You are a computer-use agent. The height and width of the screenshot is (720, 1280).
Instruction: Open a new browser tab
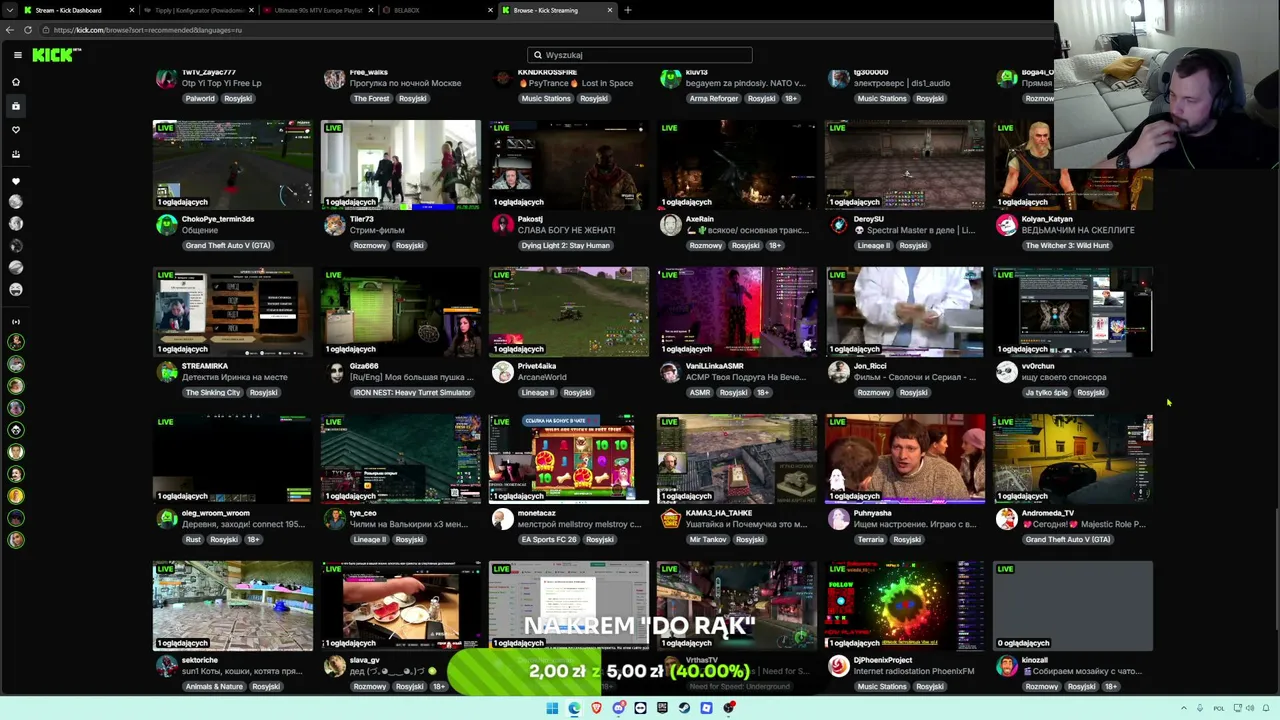coord(628,10)
